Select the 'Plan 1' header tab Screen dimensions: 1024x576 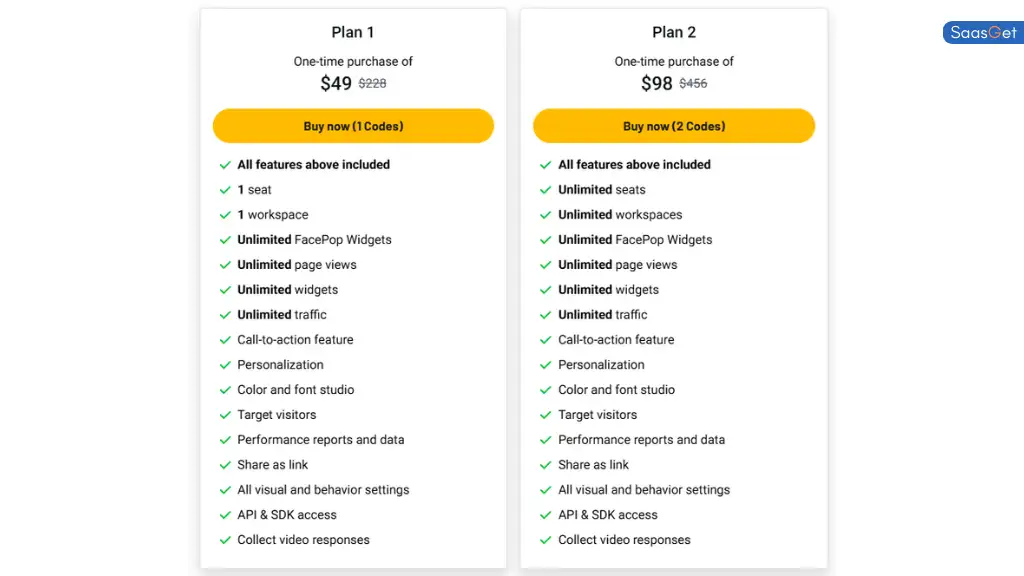pos(353,32)
